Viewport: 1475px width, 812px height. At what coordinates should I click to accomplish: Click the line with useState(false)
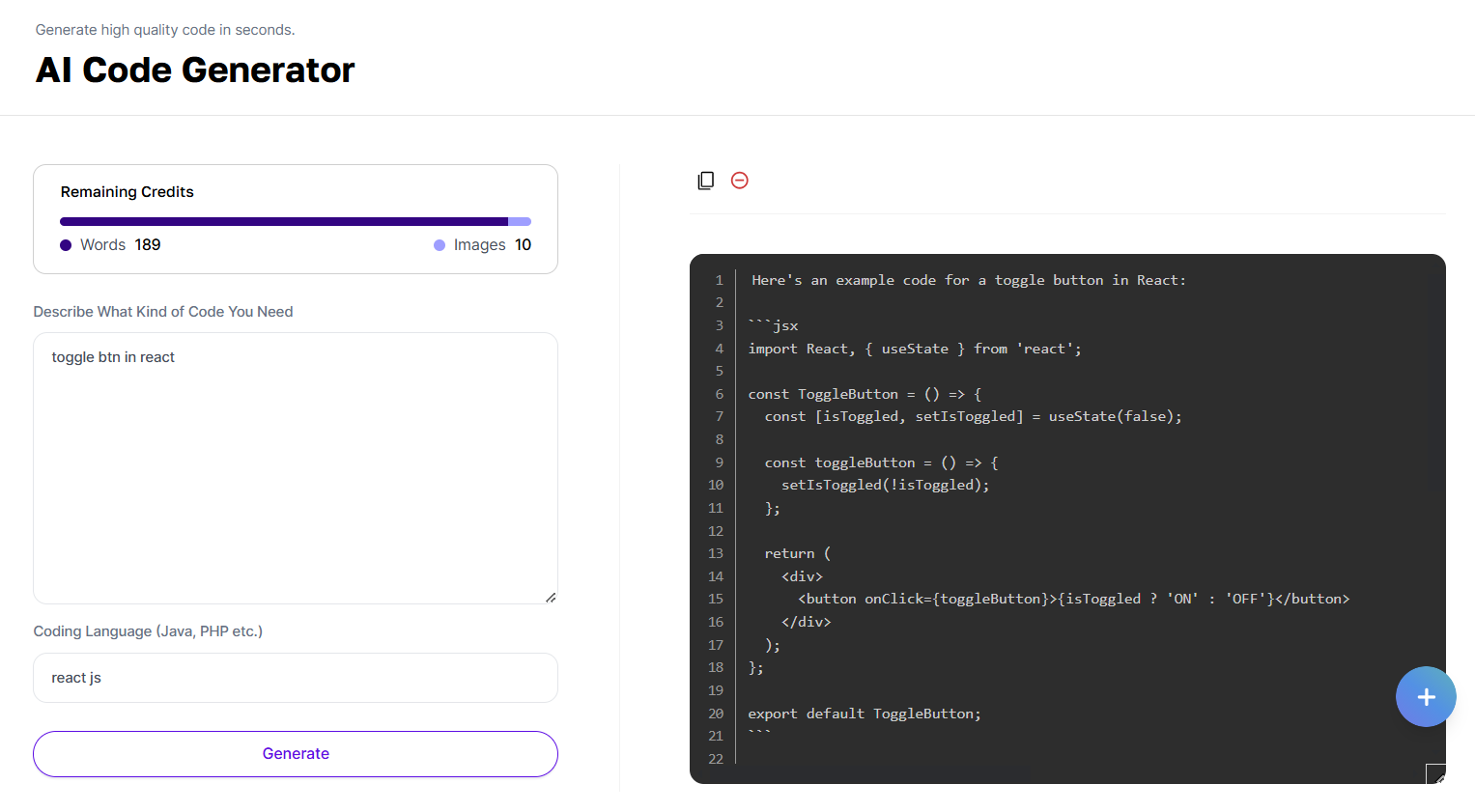click(973, 417)
